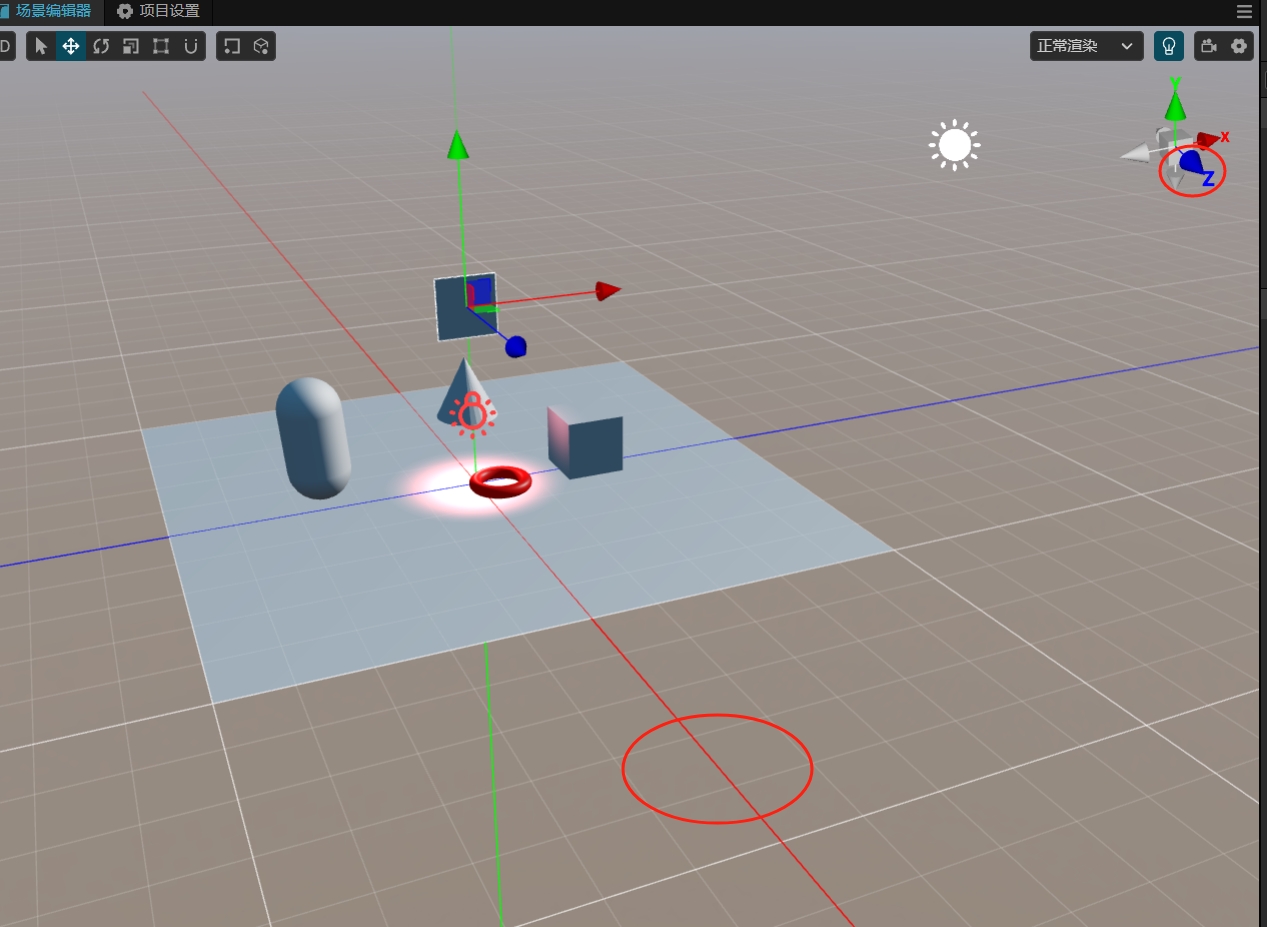
Task: Select the arrow selection tool
Action: point(41,46)
